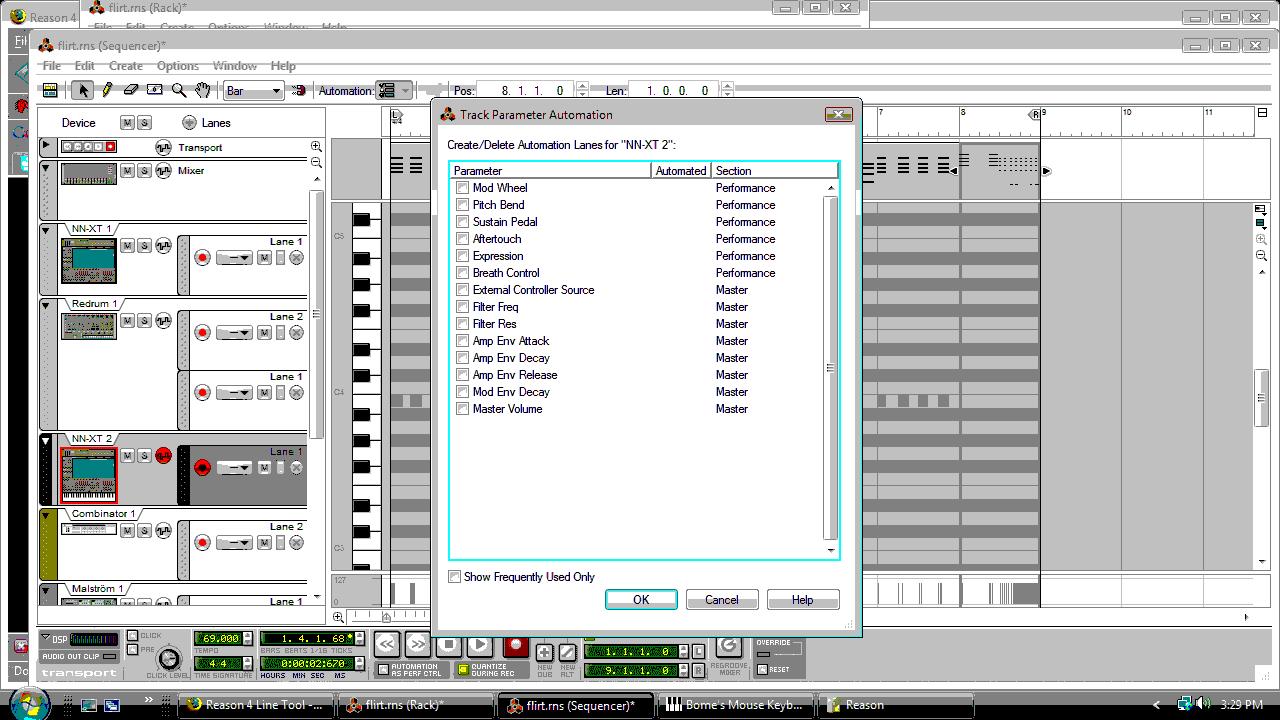This screenshot has height=720, width=1280.
Task: Select the Eraser tool
Action: [131, 90]
